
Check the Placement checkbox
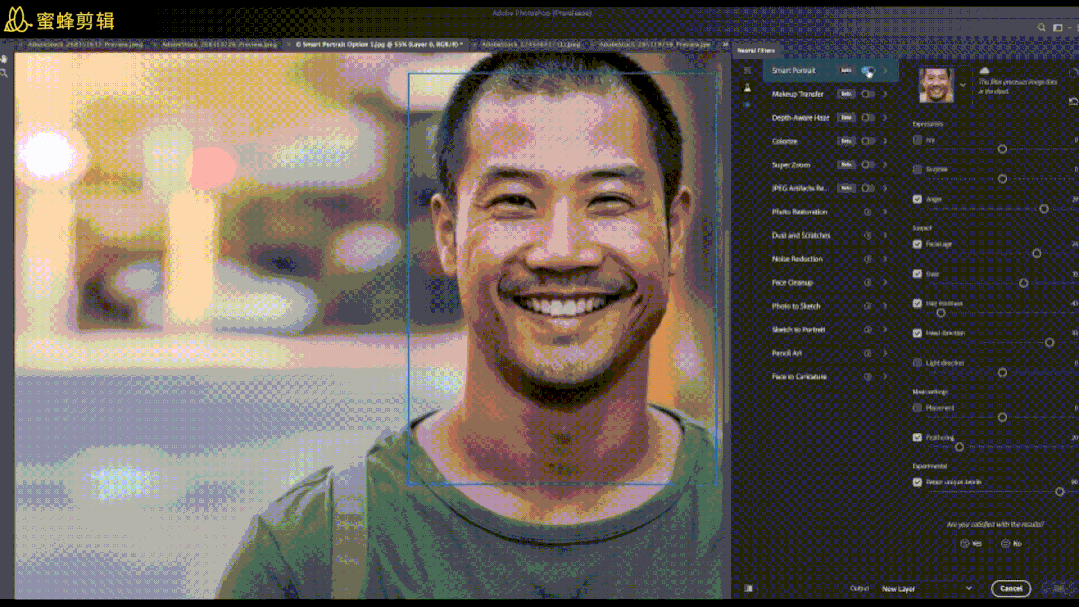tap(917, 407)
